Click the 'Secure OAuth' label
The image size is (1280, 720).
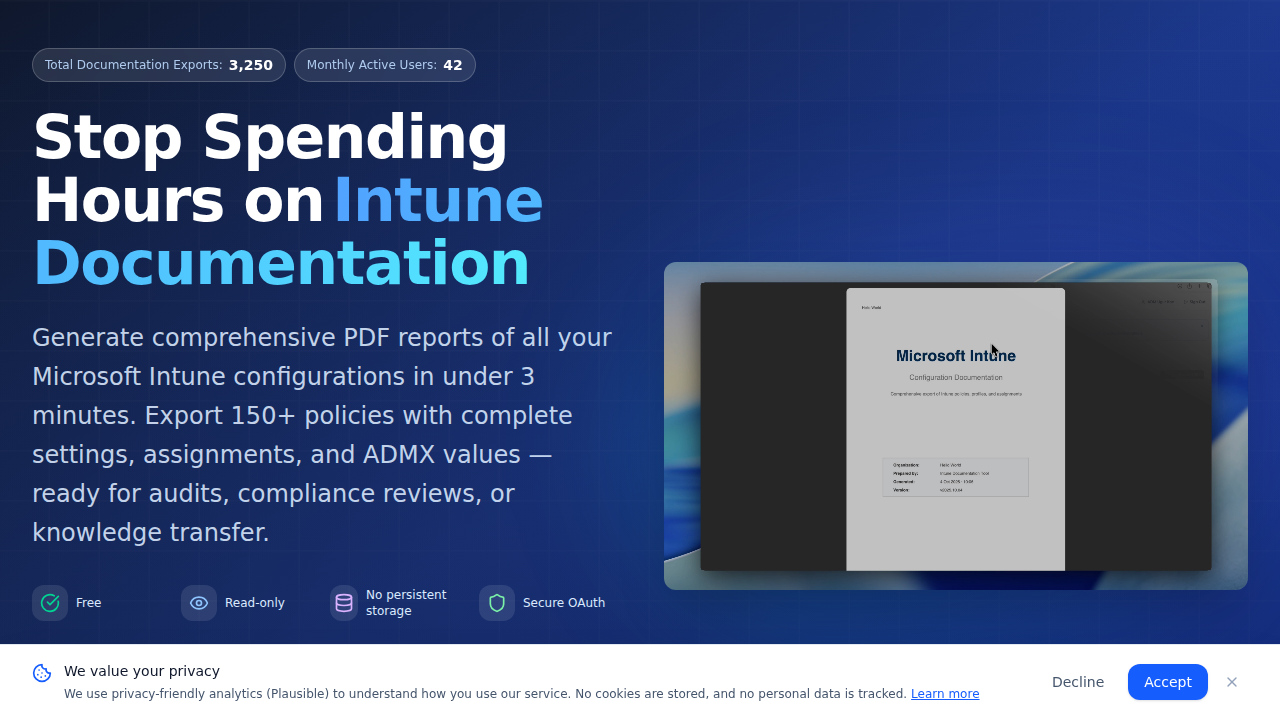pos(564,603)
